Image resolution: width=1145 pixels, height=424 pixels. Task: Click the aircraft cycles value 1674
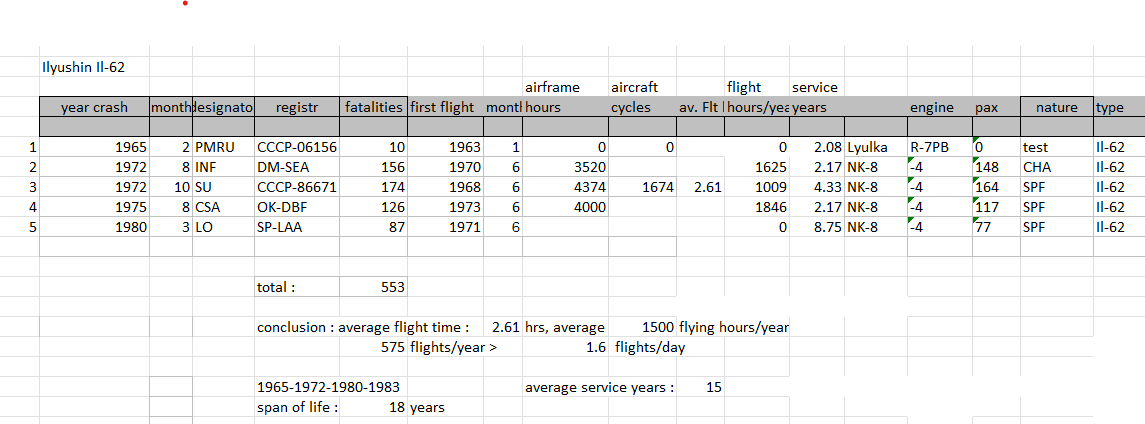coord(642,187)
